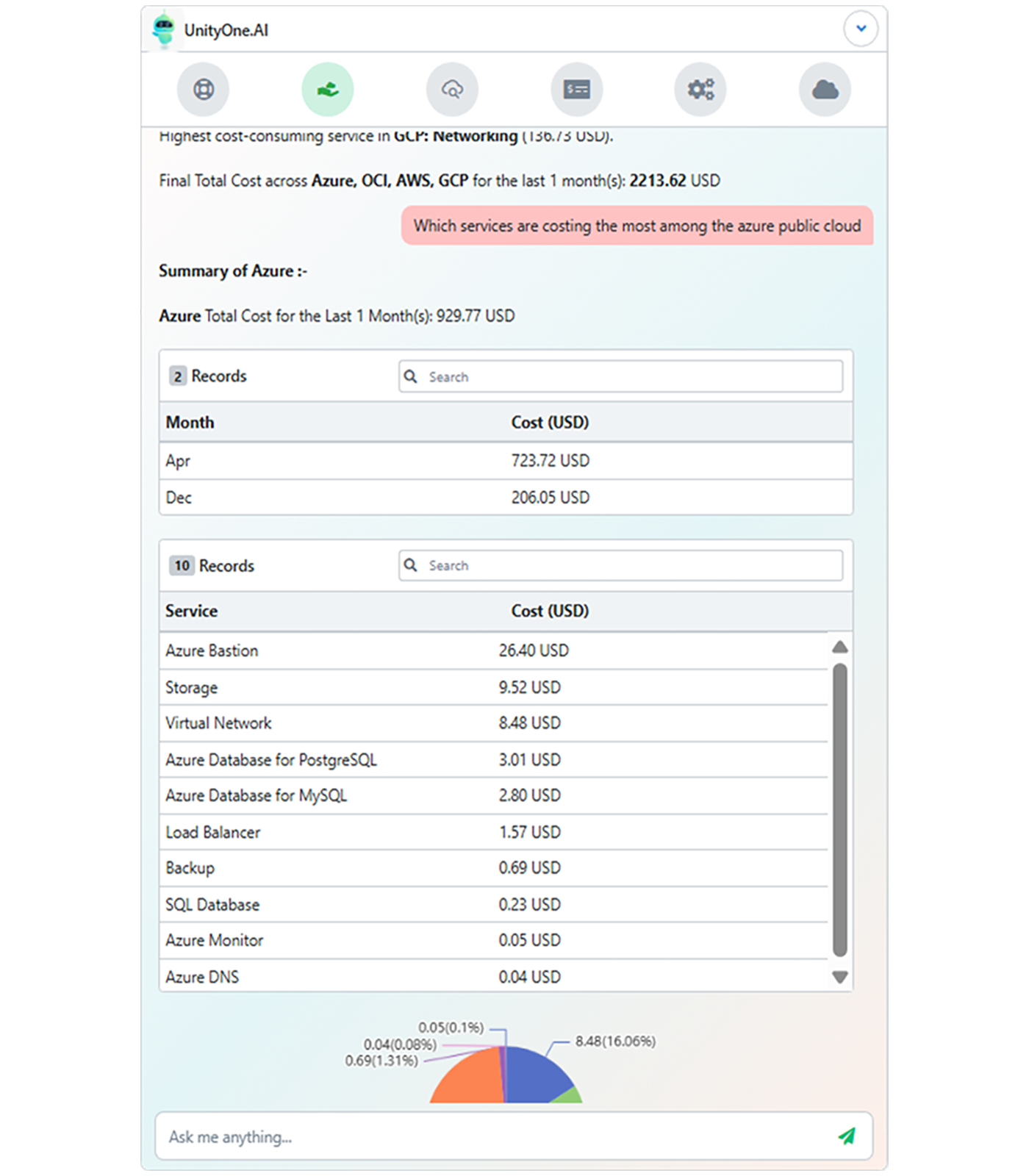Open the cloud search icon tab
Image resolution: width=1029 pixels, height=1176 pixels.
coord(452,90)
